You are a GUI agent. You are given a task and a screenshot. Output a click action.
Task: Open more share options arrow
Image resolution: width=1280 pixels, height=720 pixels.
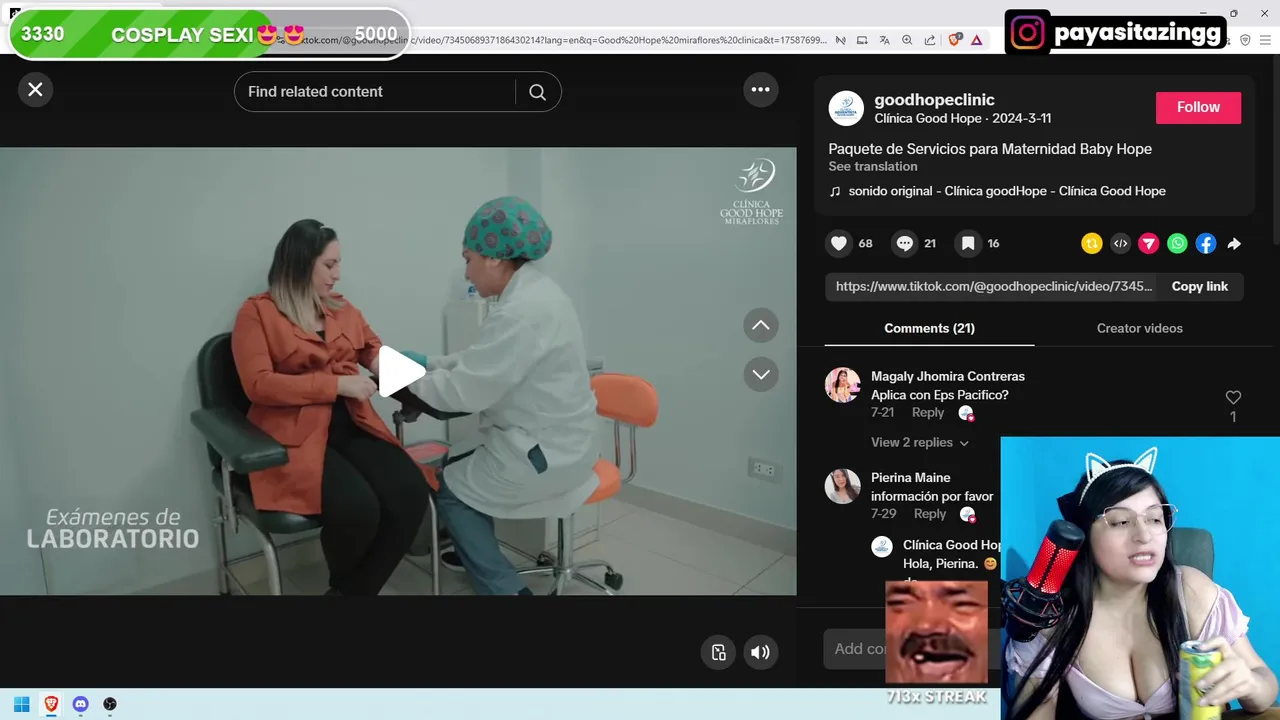[x=1234, y=243]
